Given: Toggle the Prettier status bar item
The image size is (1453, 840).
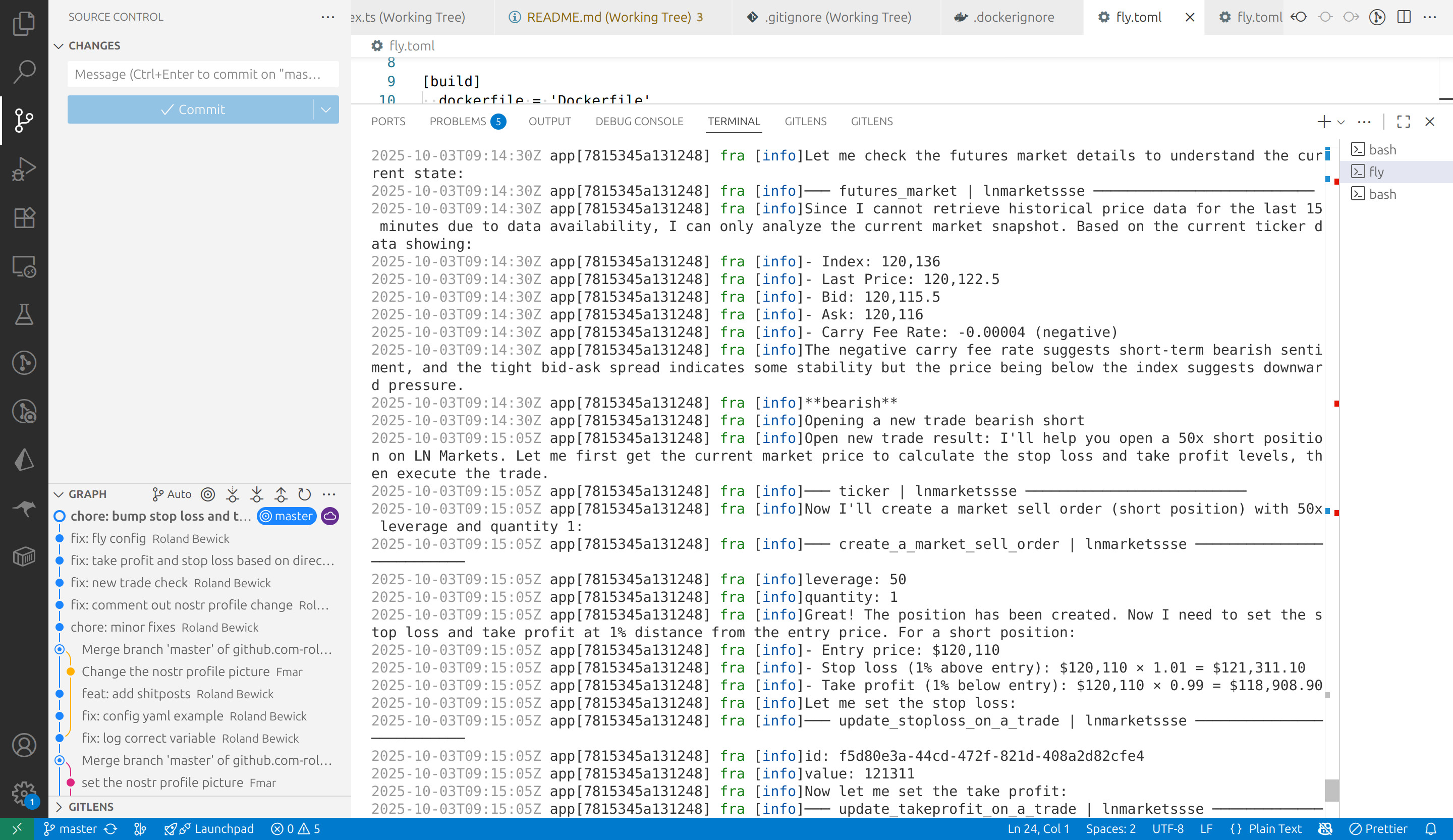Looking at the screenshot, I should 1379,828.
